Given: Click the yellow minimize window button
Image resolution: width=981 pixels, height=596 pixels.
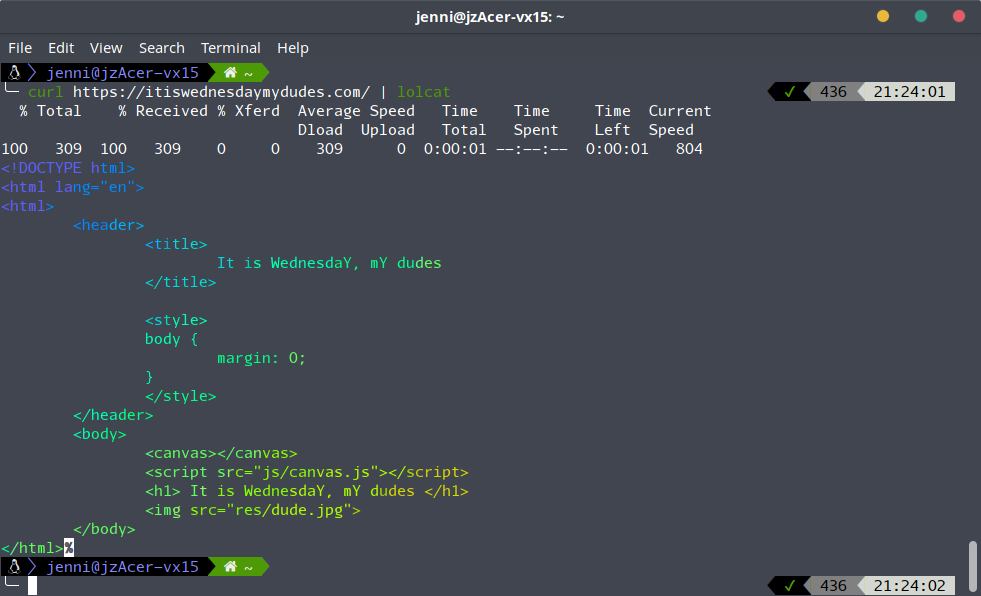Looking at the screenshot, I should (883, 16).
